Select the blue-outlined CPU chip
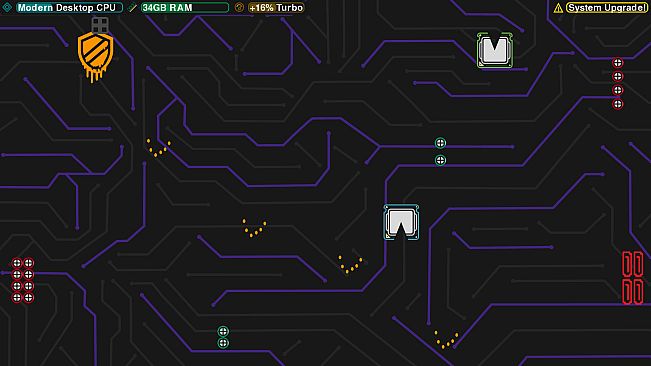 tap(401, 222)
